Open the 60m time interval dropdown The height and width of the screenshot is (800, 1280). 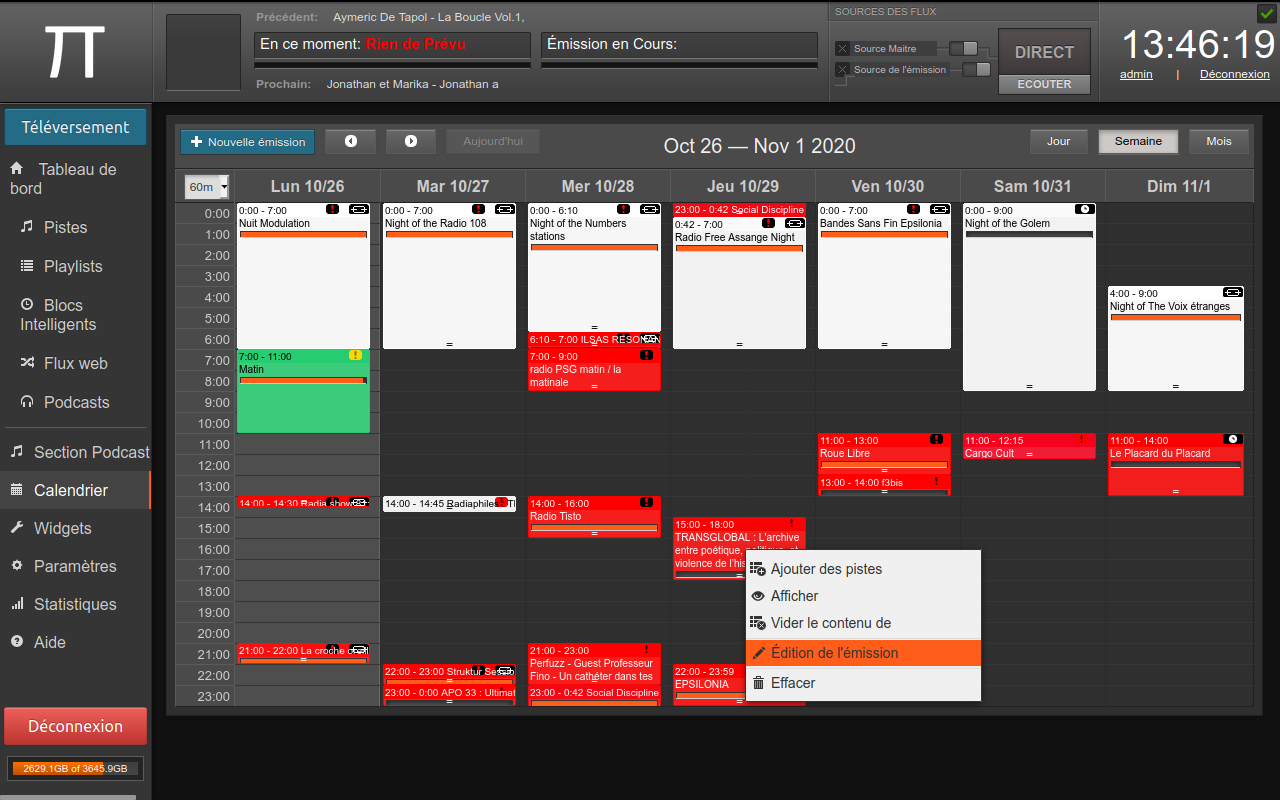coord(207,187)
